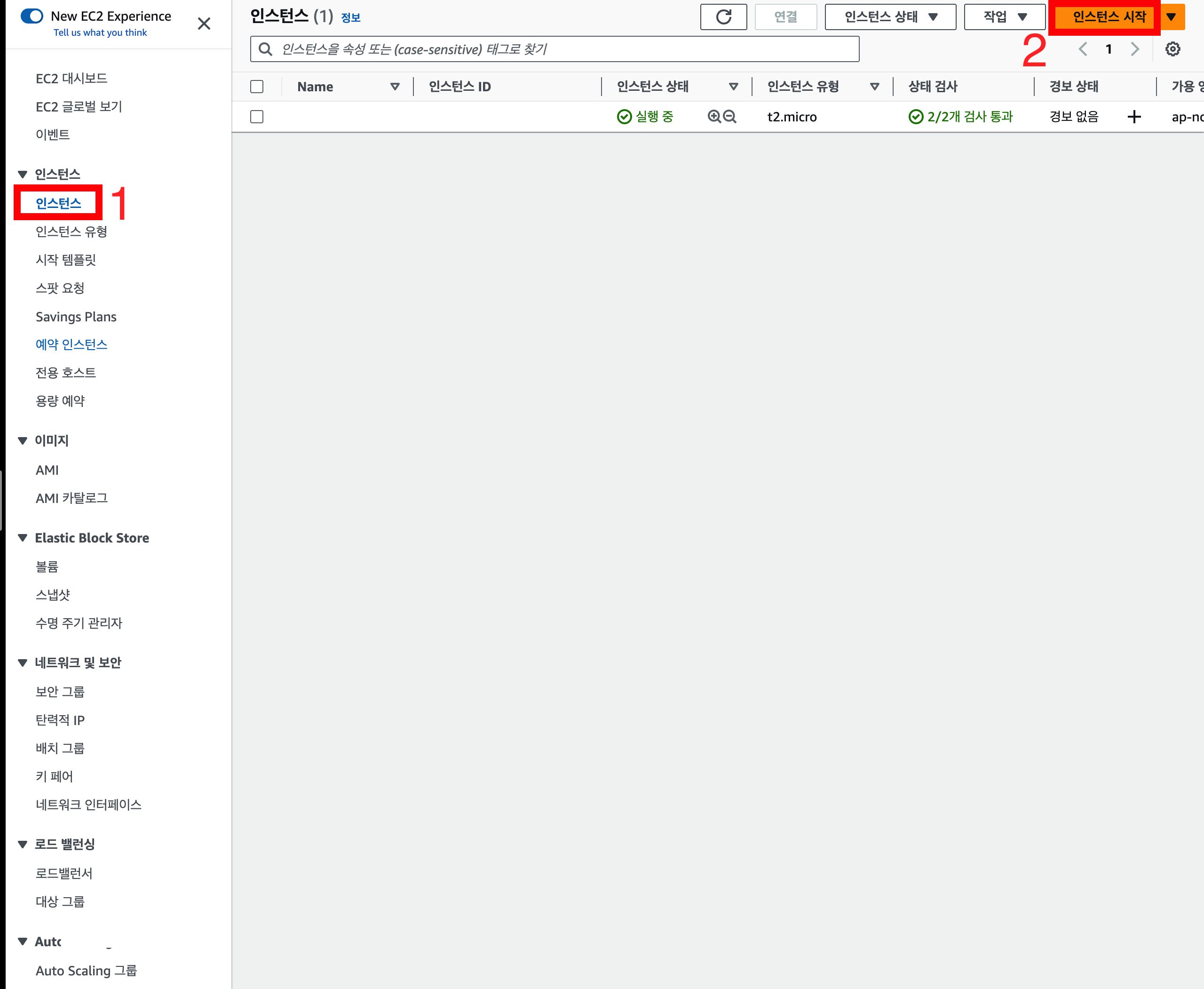Click plus icon in alarm status column
This screenshot has width=1204, height=989.
pos(1133,117)
